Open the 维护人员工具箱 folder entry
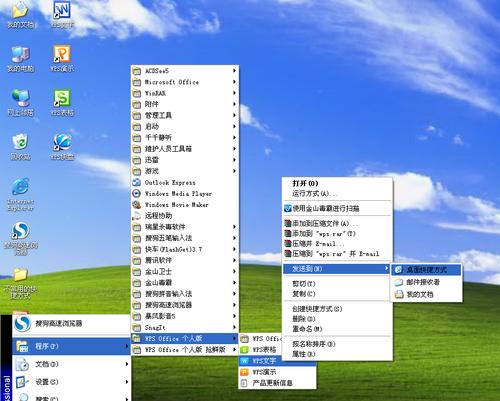The height and width of the screenshot is (401, 500). point(185,149)
